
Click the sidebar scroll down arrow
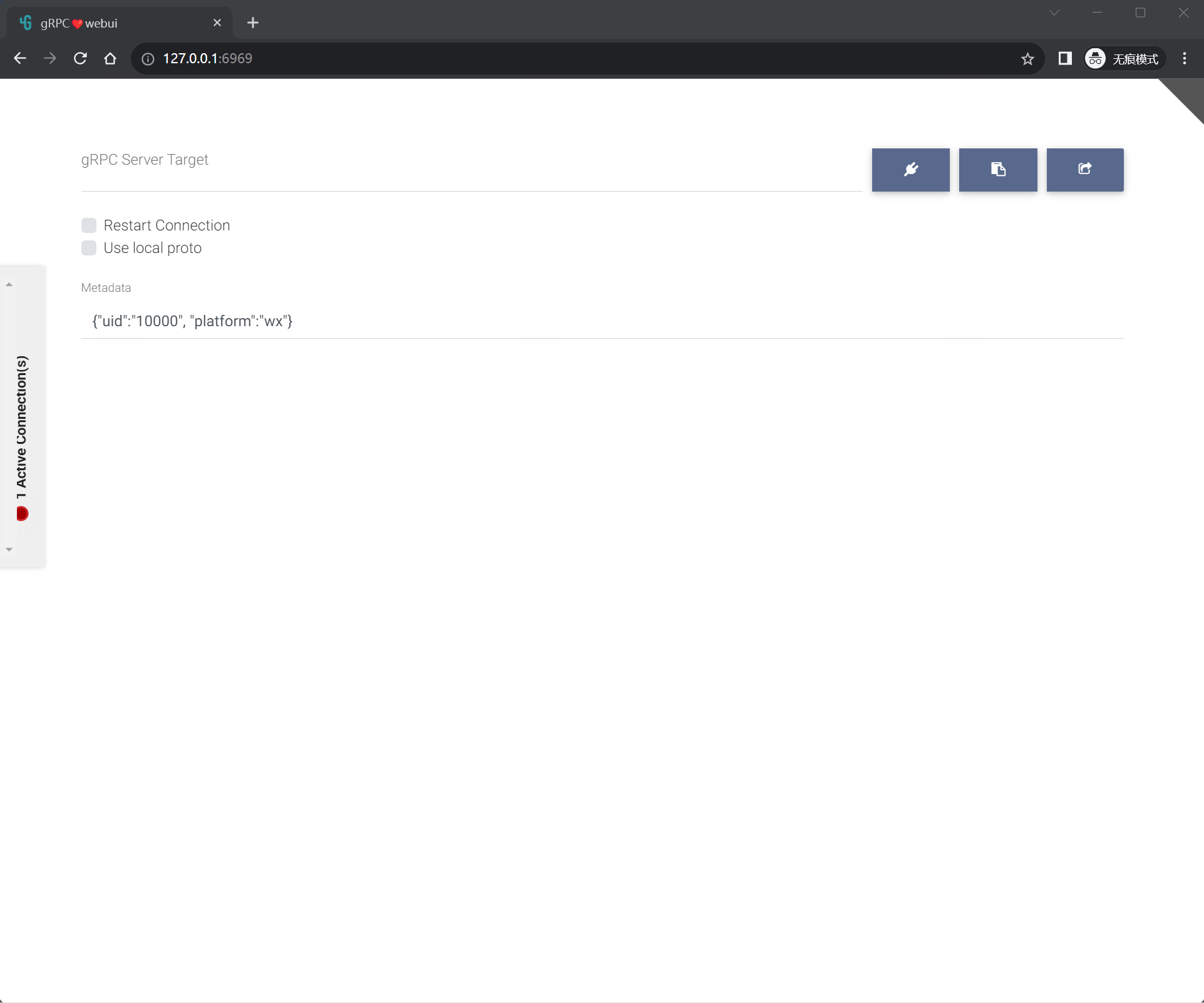click(9, 550)
